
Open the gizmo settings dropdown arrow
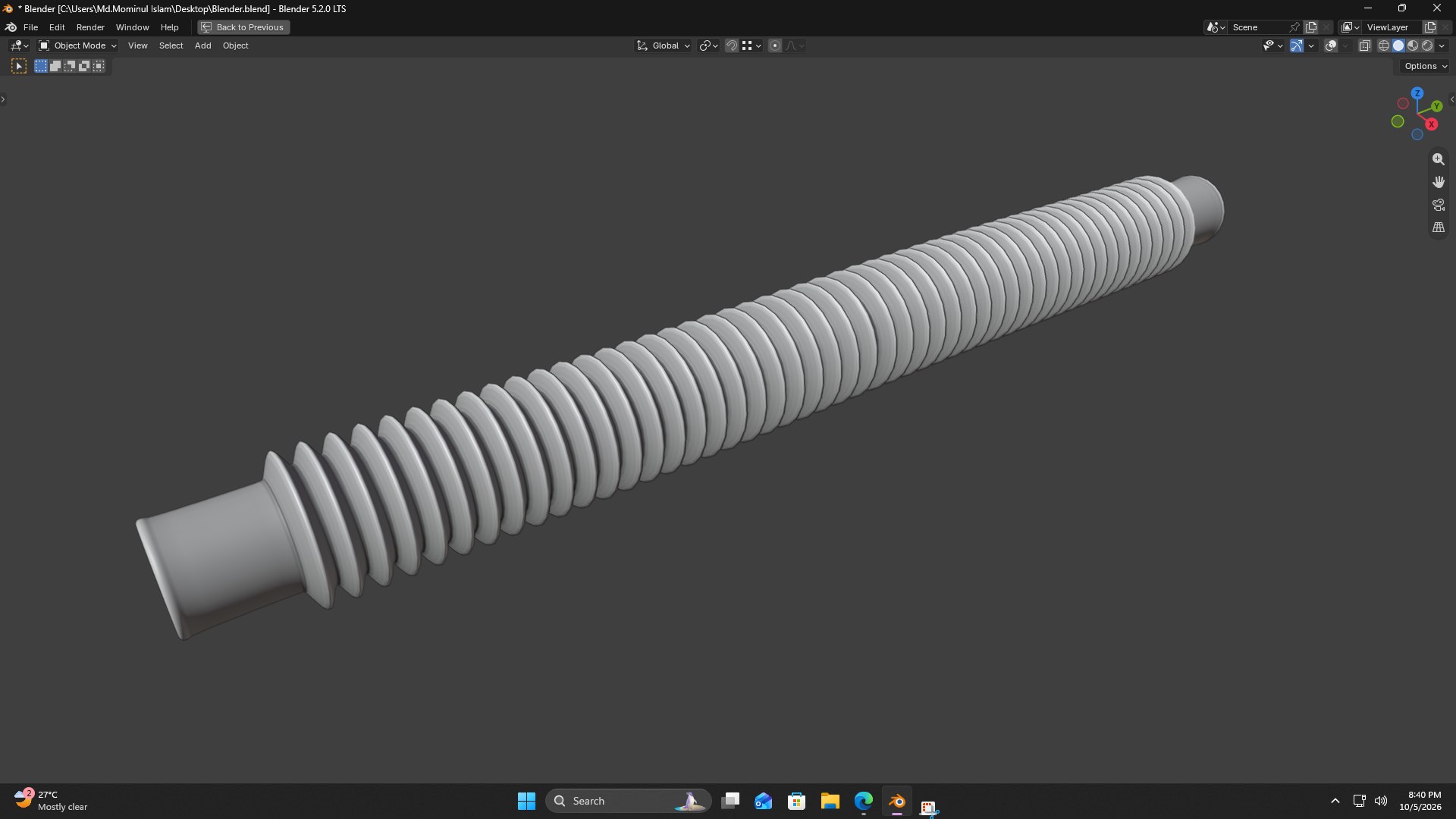[x=1311, y=46]
